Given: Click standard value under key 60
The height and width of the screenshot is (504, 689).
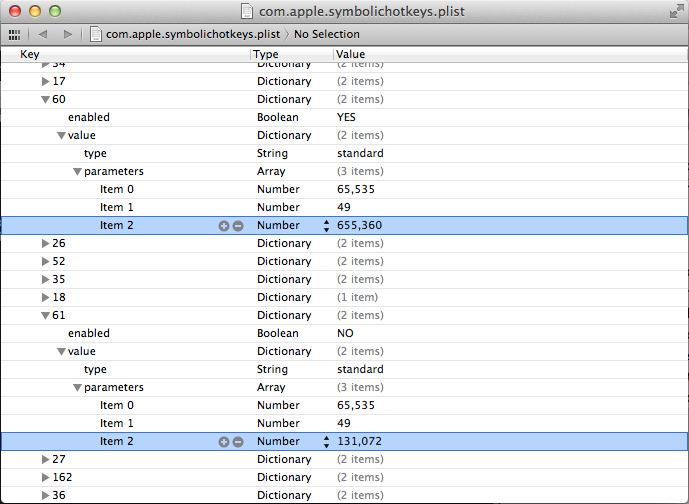Looking at the screenshot, I should [360, 153].
